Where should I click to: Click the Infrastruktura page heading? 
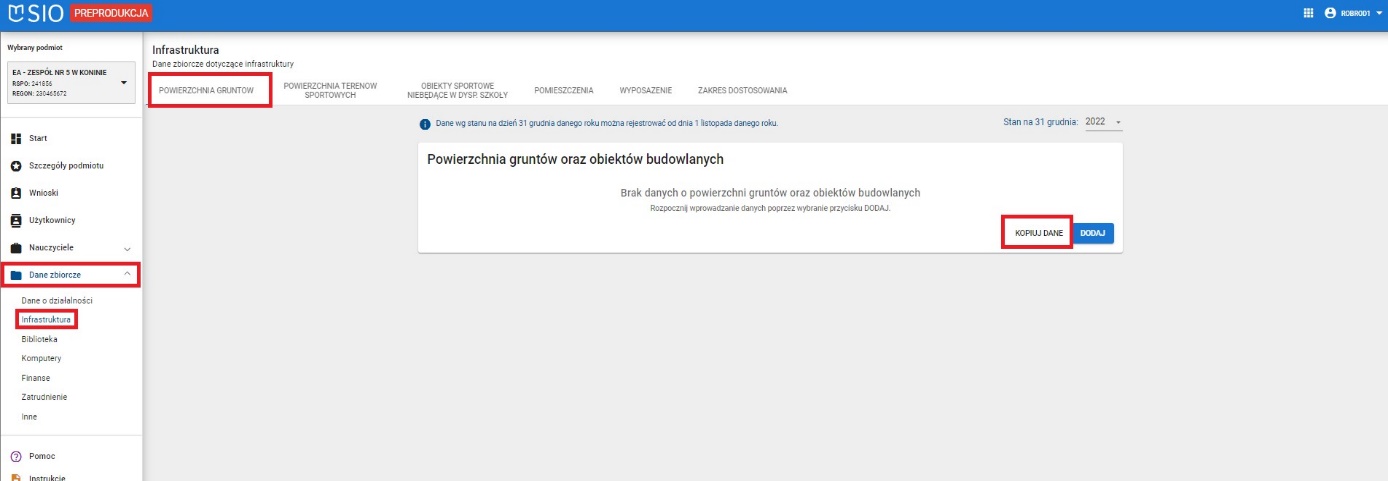coord(186,49)
